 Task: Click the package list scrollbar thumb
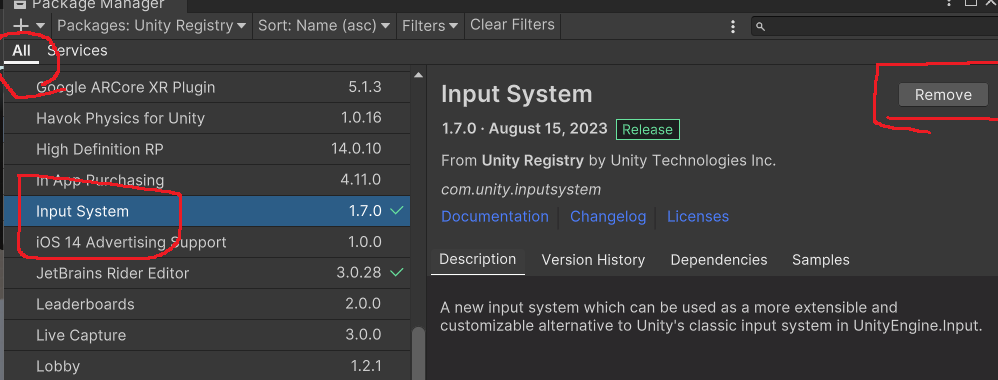pos(418,353)
